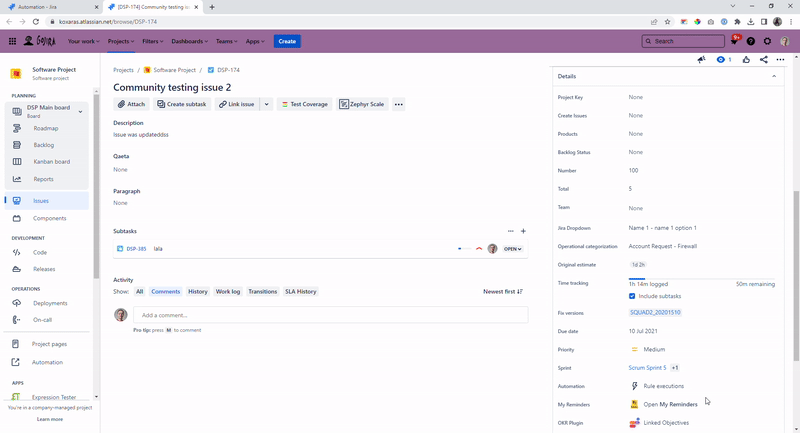Open the app switcher grid icon

(12, 41)
